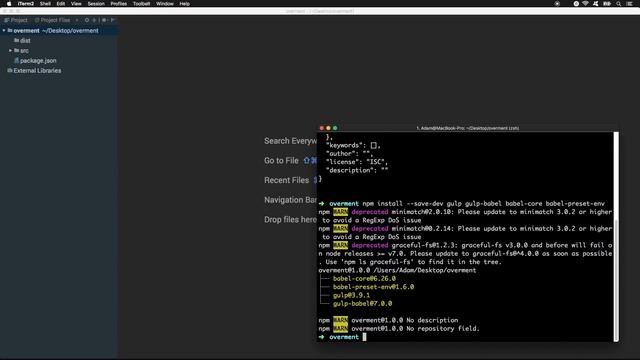The height and width of the screenshot is (360, 640).
Task: Click the icon between Wi-Fi and battery
Action: pos(596,4)
